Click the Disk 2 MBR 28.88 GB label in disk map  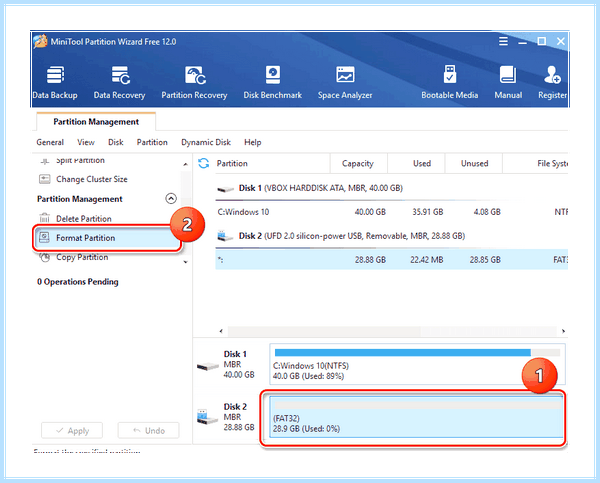coord(239,417)
